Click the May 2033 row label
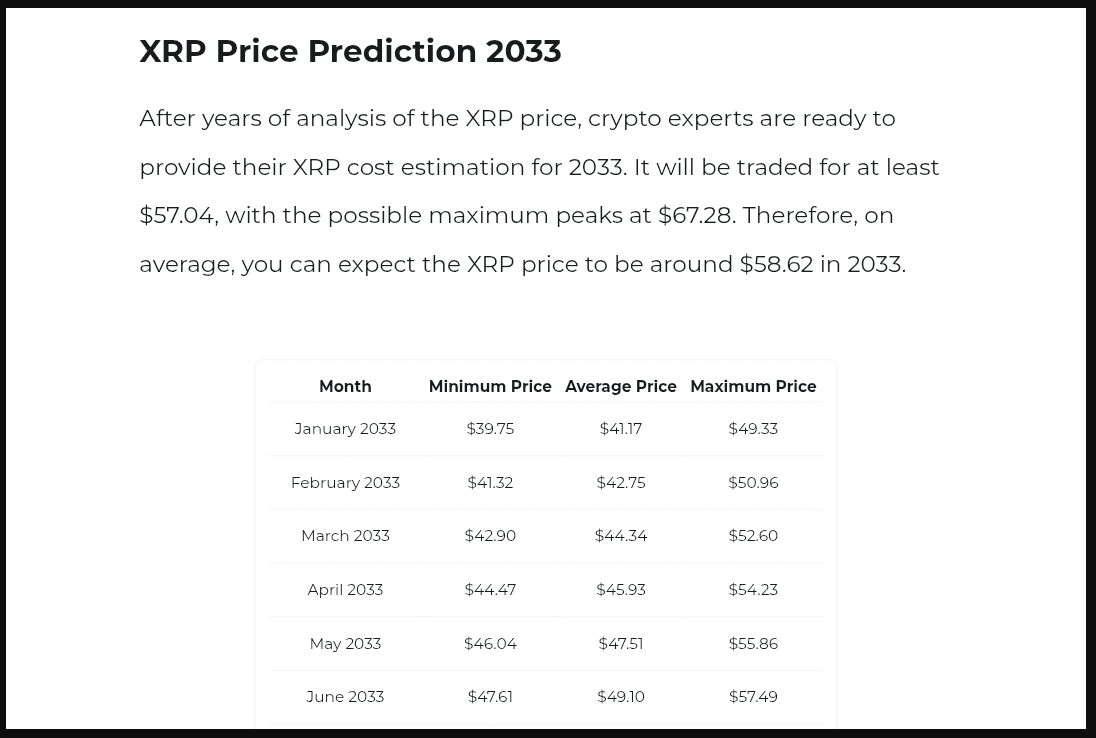This screenshot has height=738, width=1096. (x=345, y=643)
